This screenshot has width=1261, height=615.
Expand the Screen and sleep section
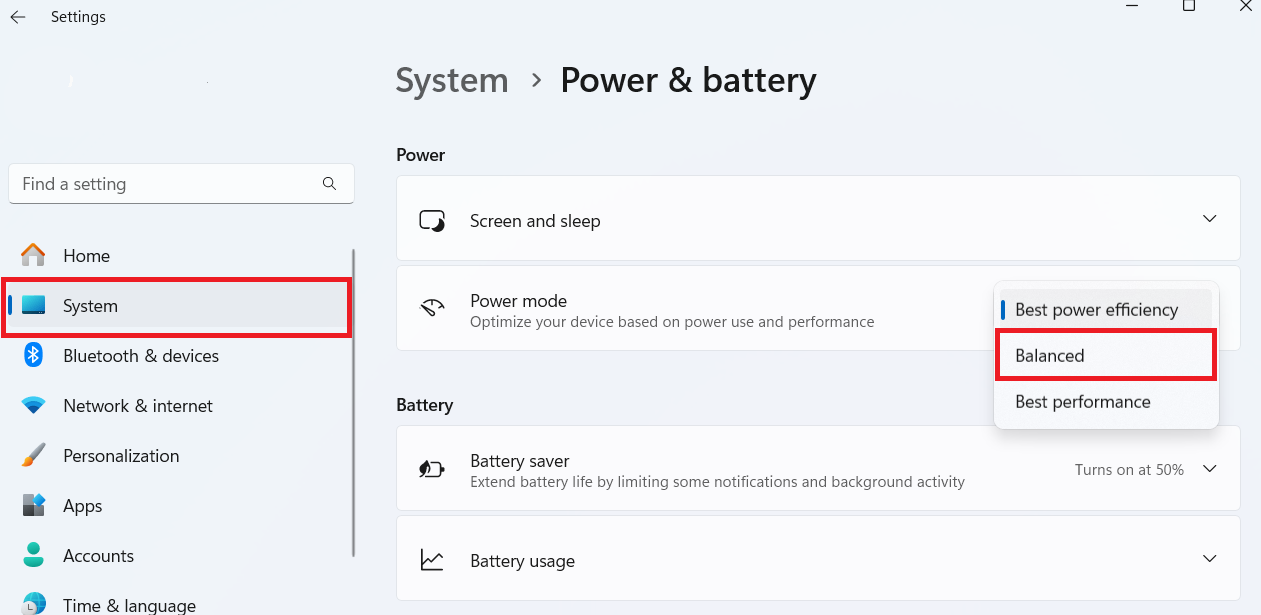1209,218
